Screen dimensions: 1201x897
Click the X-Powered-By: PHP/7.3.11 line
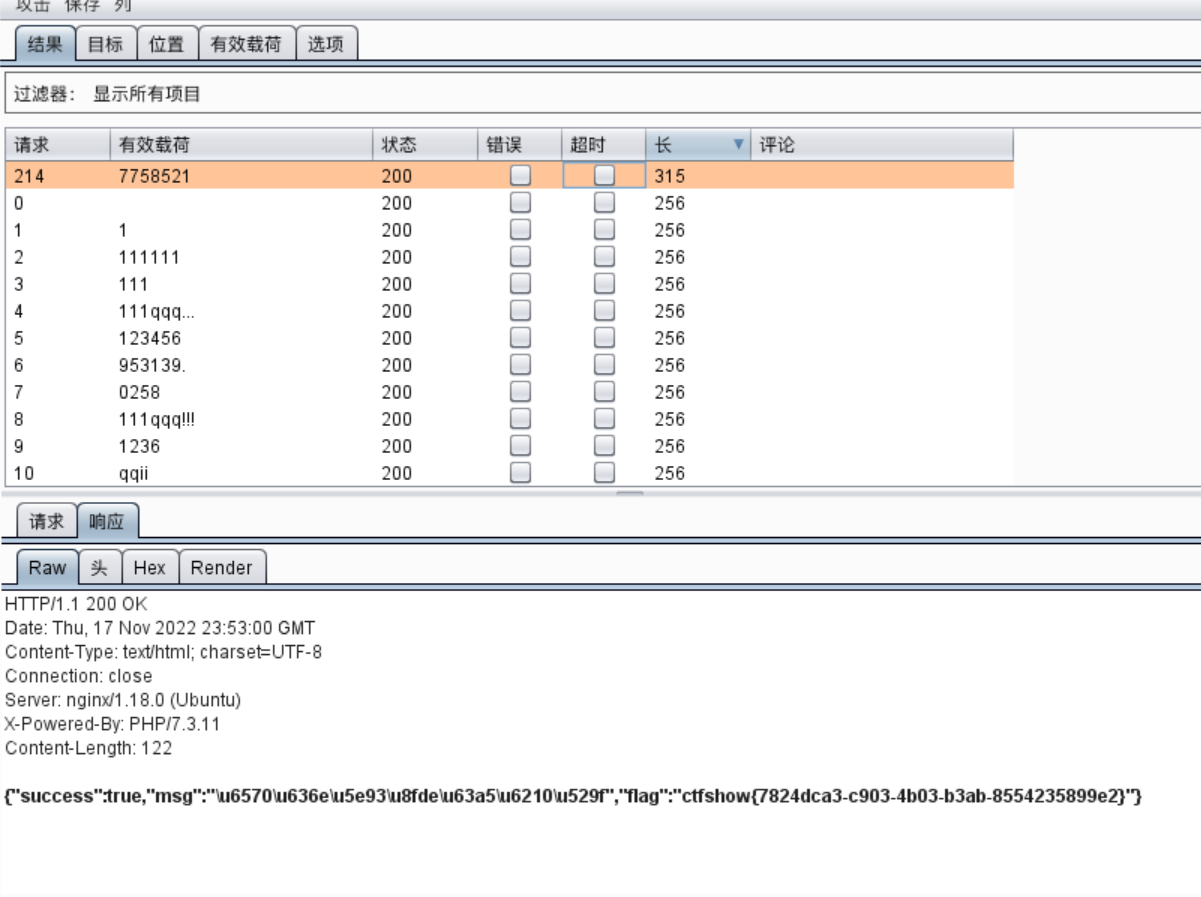(112, 724)
